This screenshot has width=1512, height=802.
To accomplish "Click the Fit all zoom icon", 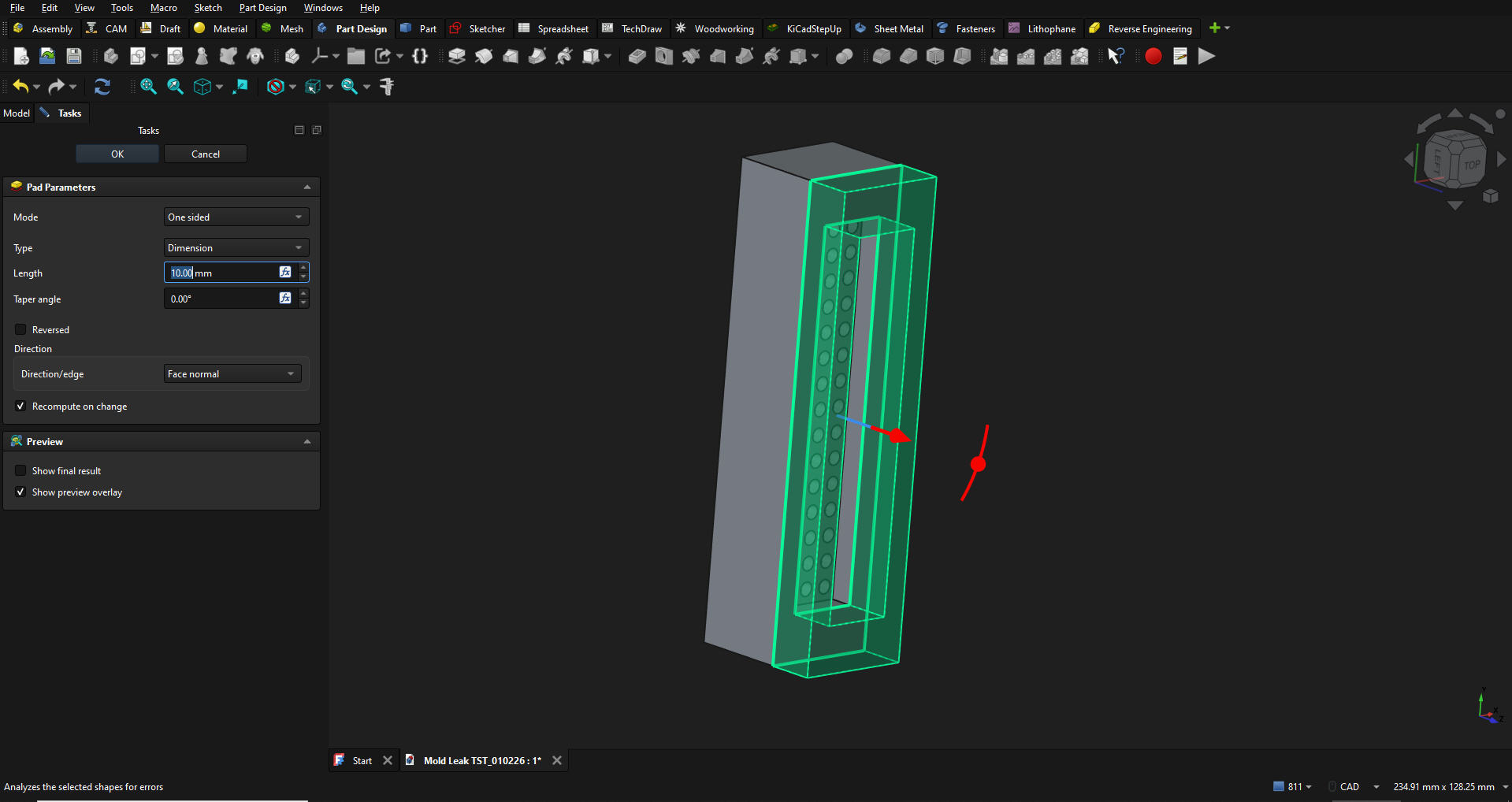I will 148,87.
